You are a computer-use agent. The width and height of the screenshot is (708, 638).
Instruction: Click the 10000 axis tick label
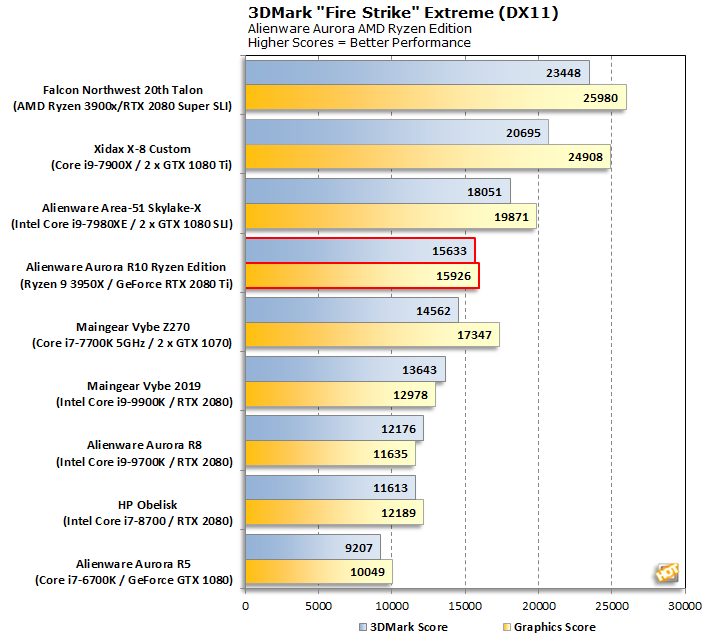(391, 606)
